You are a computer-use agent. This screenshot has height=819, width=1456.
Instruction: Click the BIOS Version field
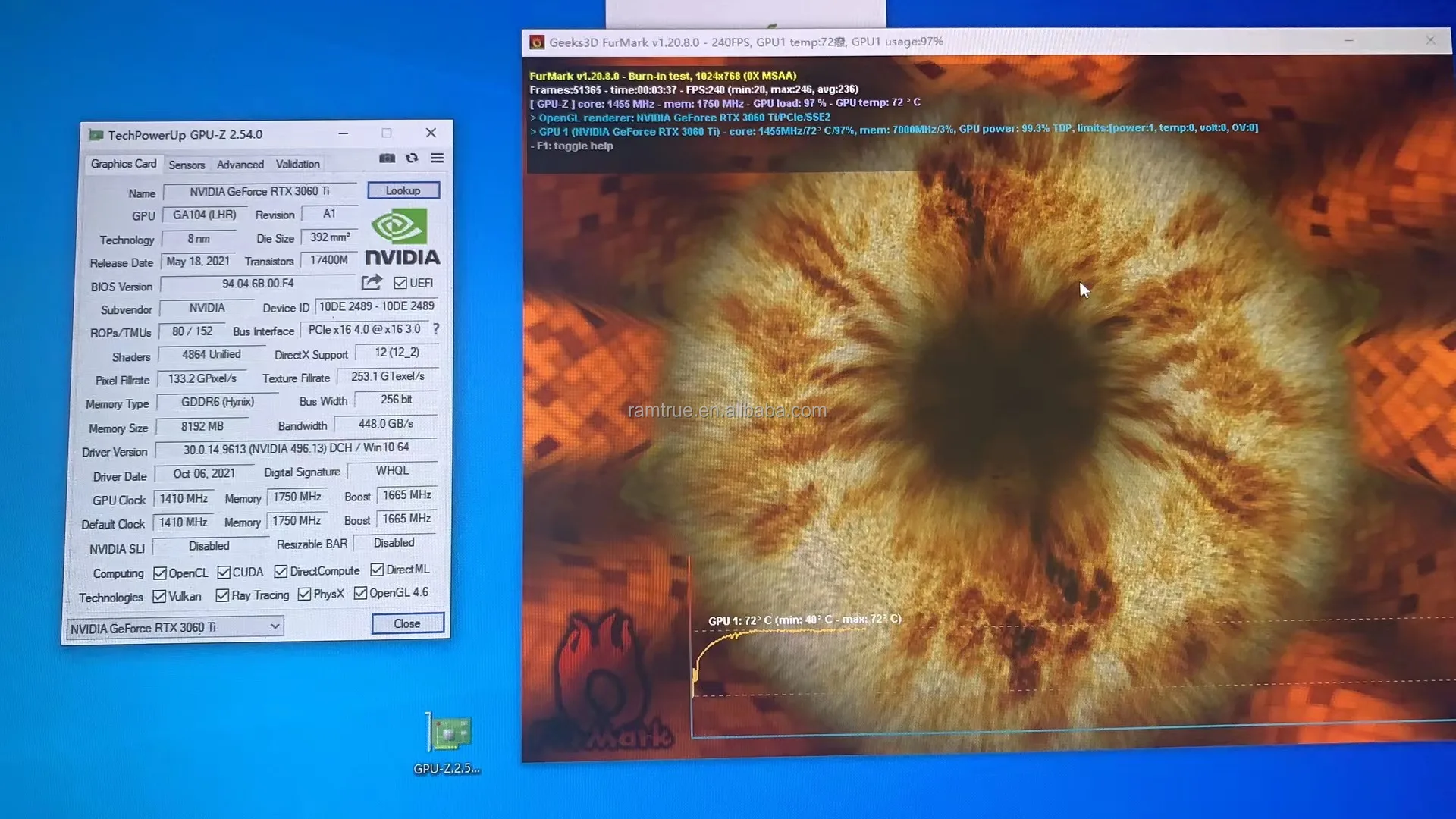(258, 284)
